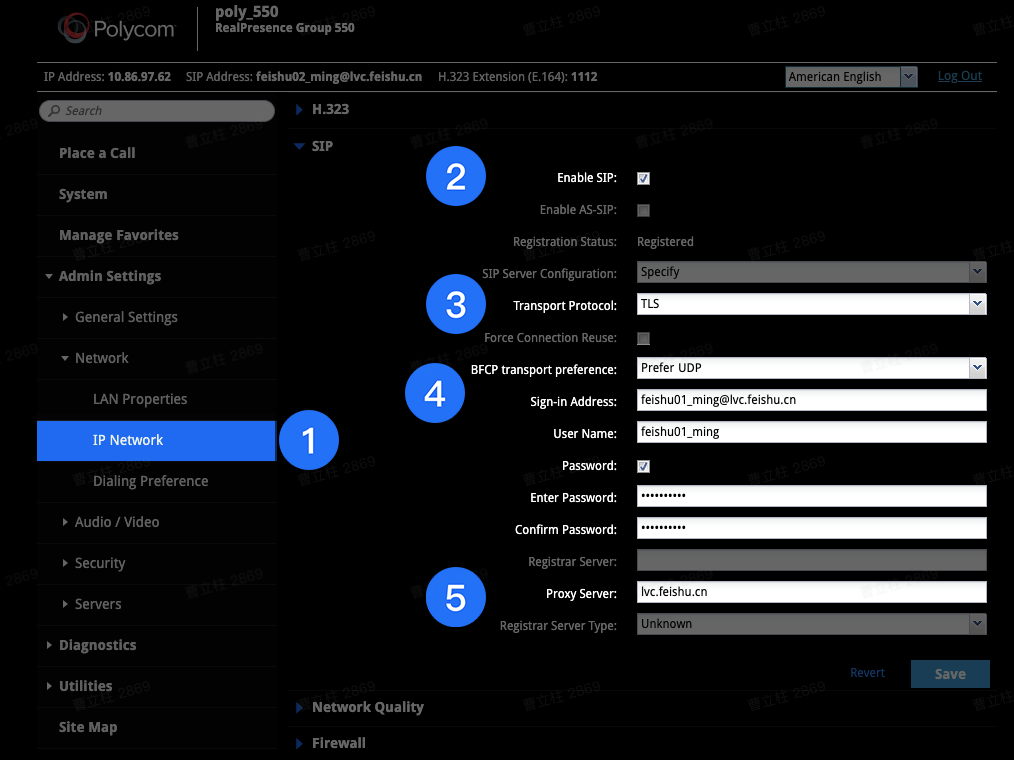
Task: Toggle the Password checkbox
Action: [x=643, y=466]
